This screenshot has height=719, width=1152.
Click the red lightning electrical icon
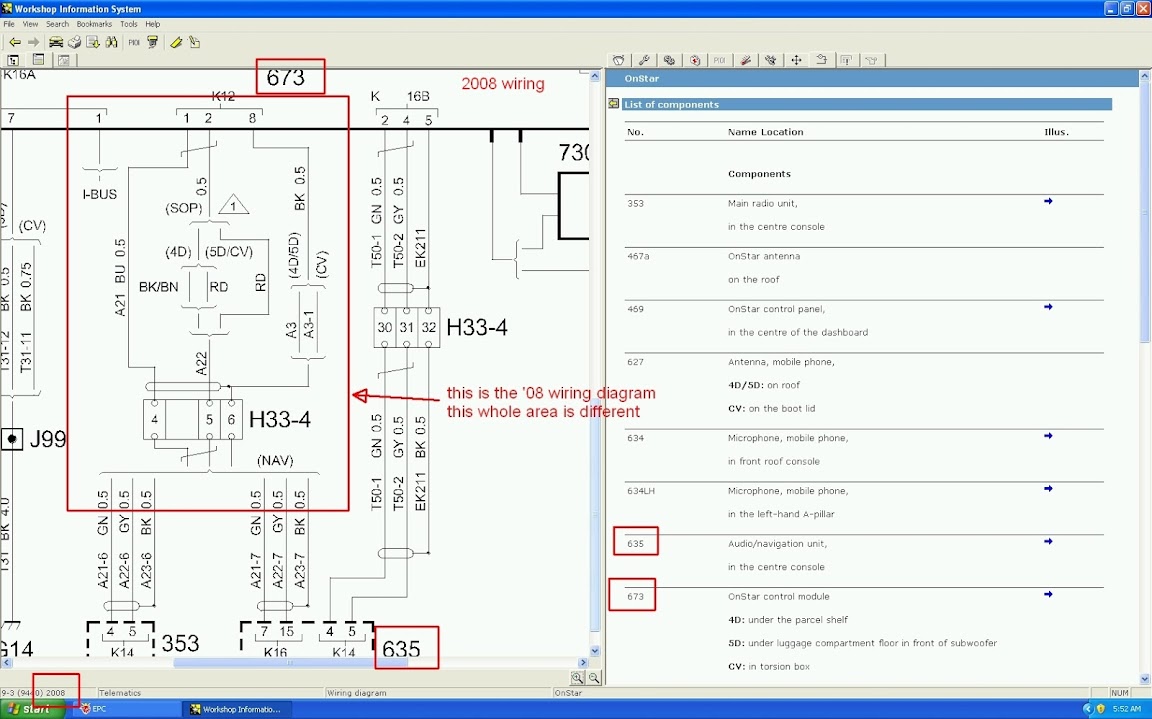point(694,60)
